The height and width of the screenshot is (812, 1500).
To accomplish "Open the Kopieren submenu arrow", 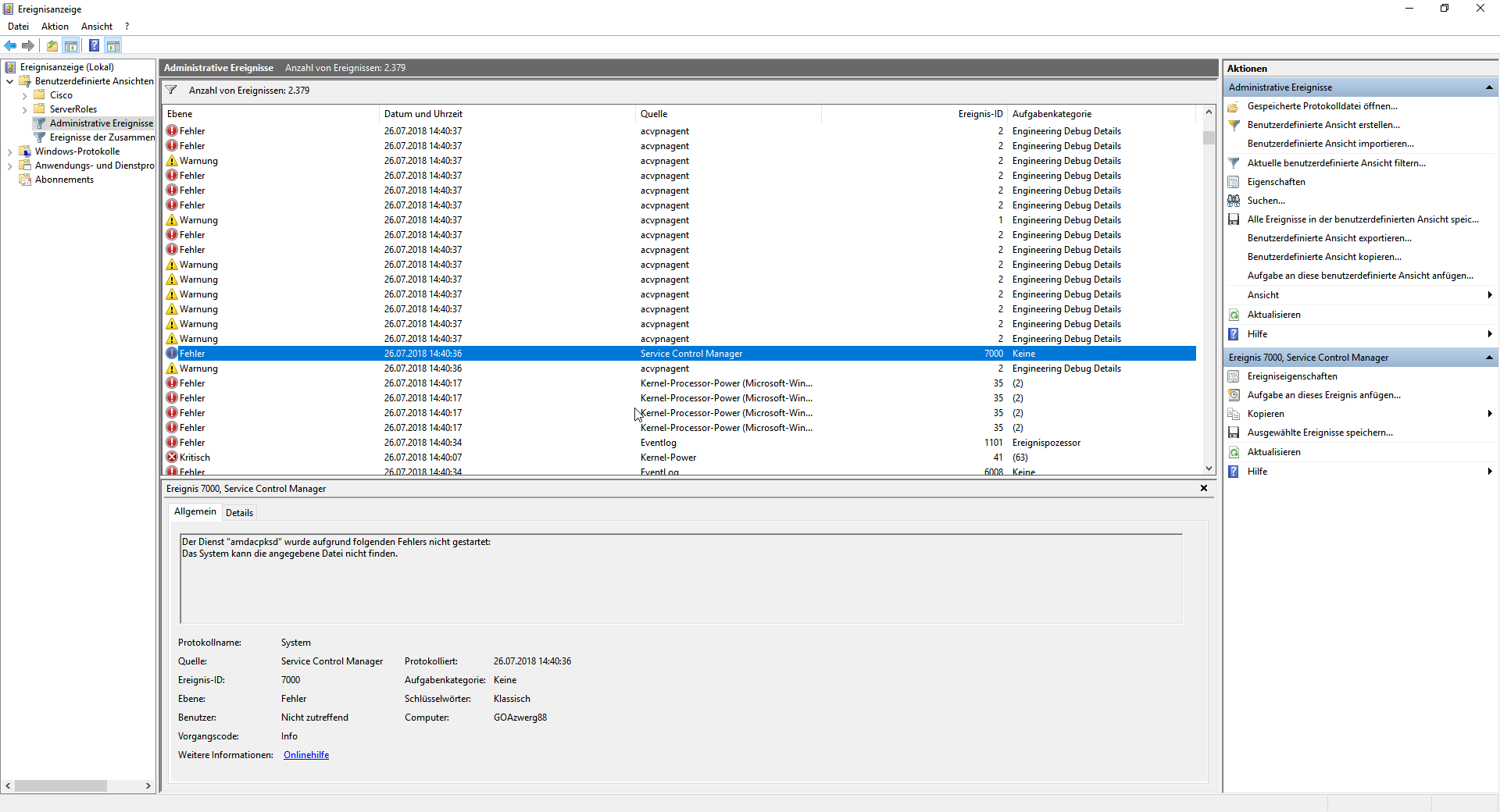I will click(x=1490, y=414).
